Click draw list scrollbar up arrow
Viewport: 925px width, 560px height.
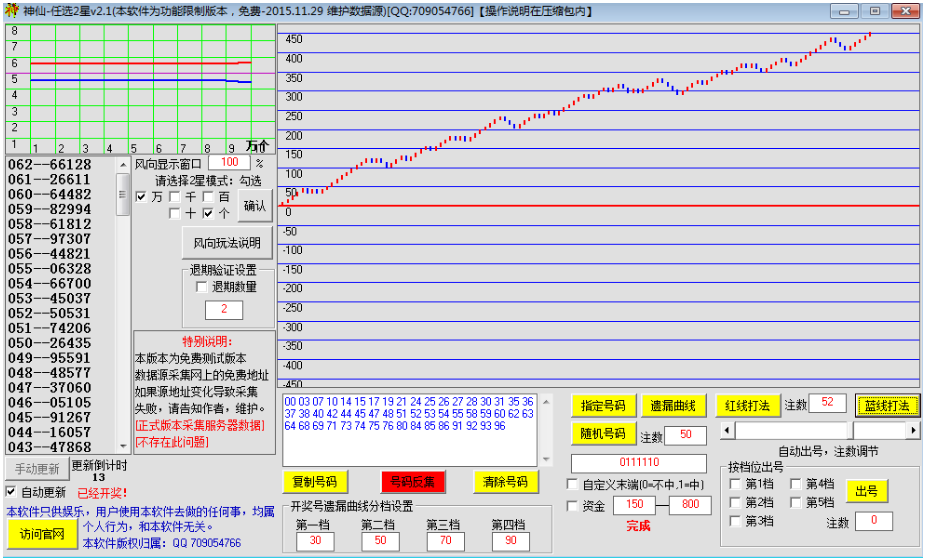click(x=123, y=165)
